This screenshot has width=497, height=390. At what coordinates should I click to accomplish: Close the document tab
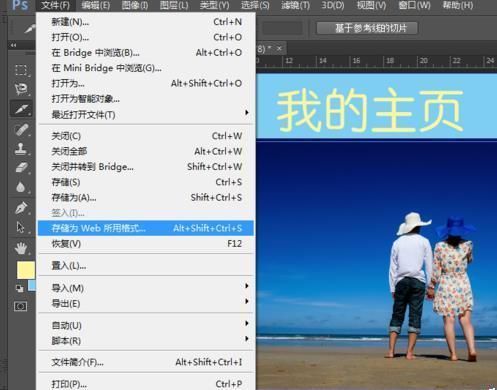pos(279,48)
